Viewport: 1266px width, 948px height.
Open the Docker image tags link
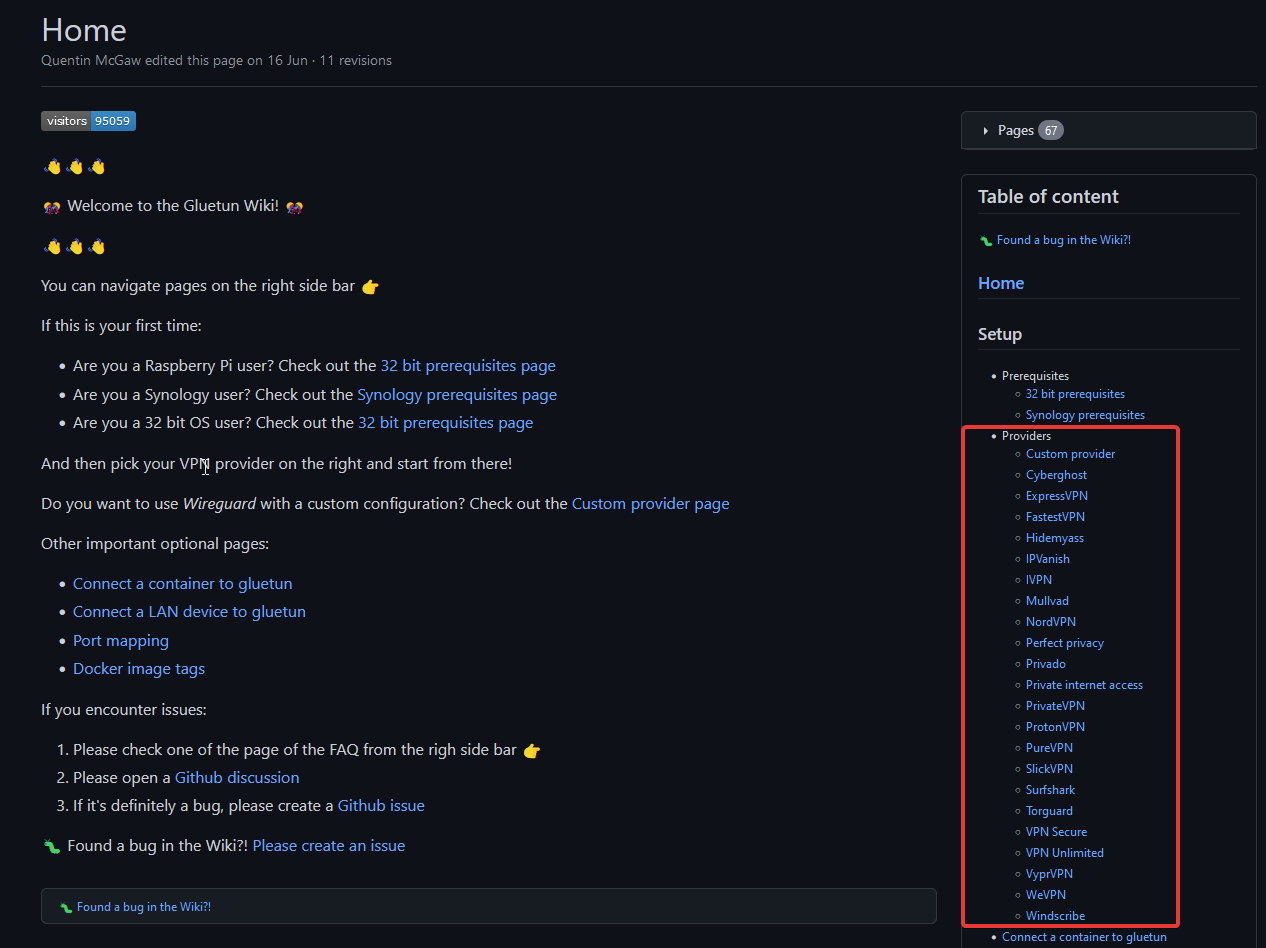[x=139, y=669]
